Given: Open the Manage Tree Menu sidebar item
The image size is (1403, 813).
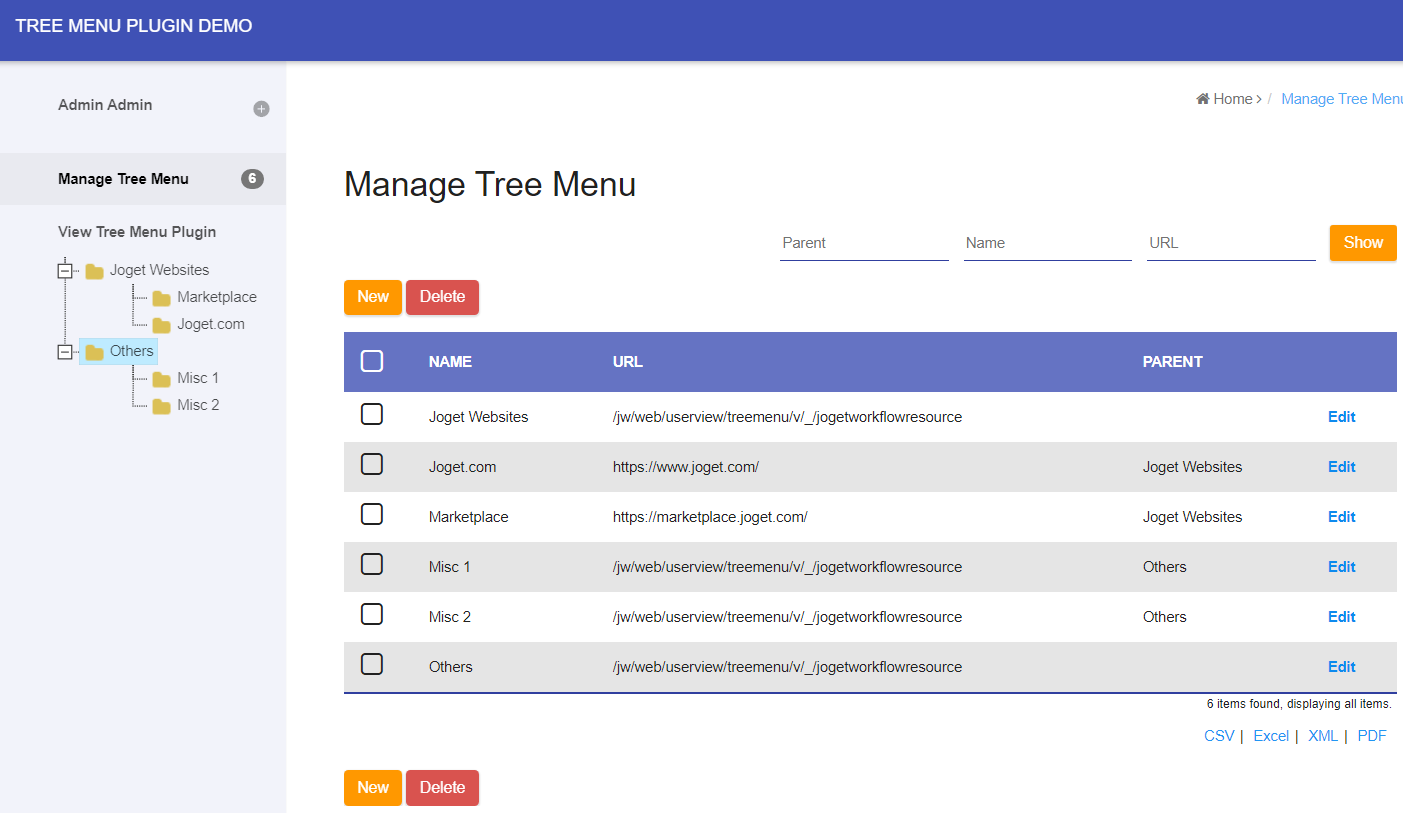Looking at the screenshot, I should (x=143, y=179).
